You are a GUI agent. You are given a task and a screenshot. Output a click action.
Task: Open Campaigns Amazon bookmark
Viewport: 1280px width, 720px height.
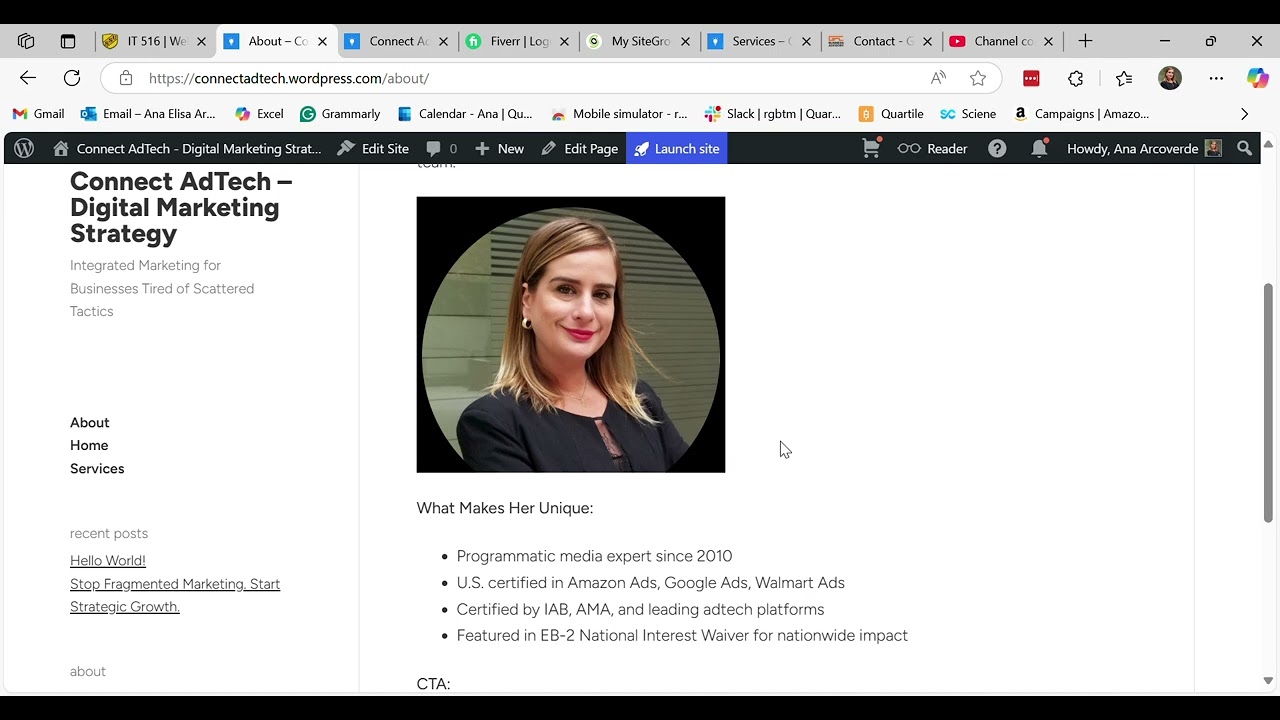(x=1081, y=114)
